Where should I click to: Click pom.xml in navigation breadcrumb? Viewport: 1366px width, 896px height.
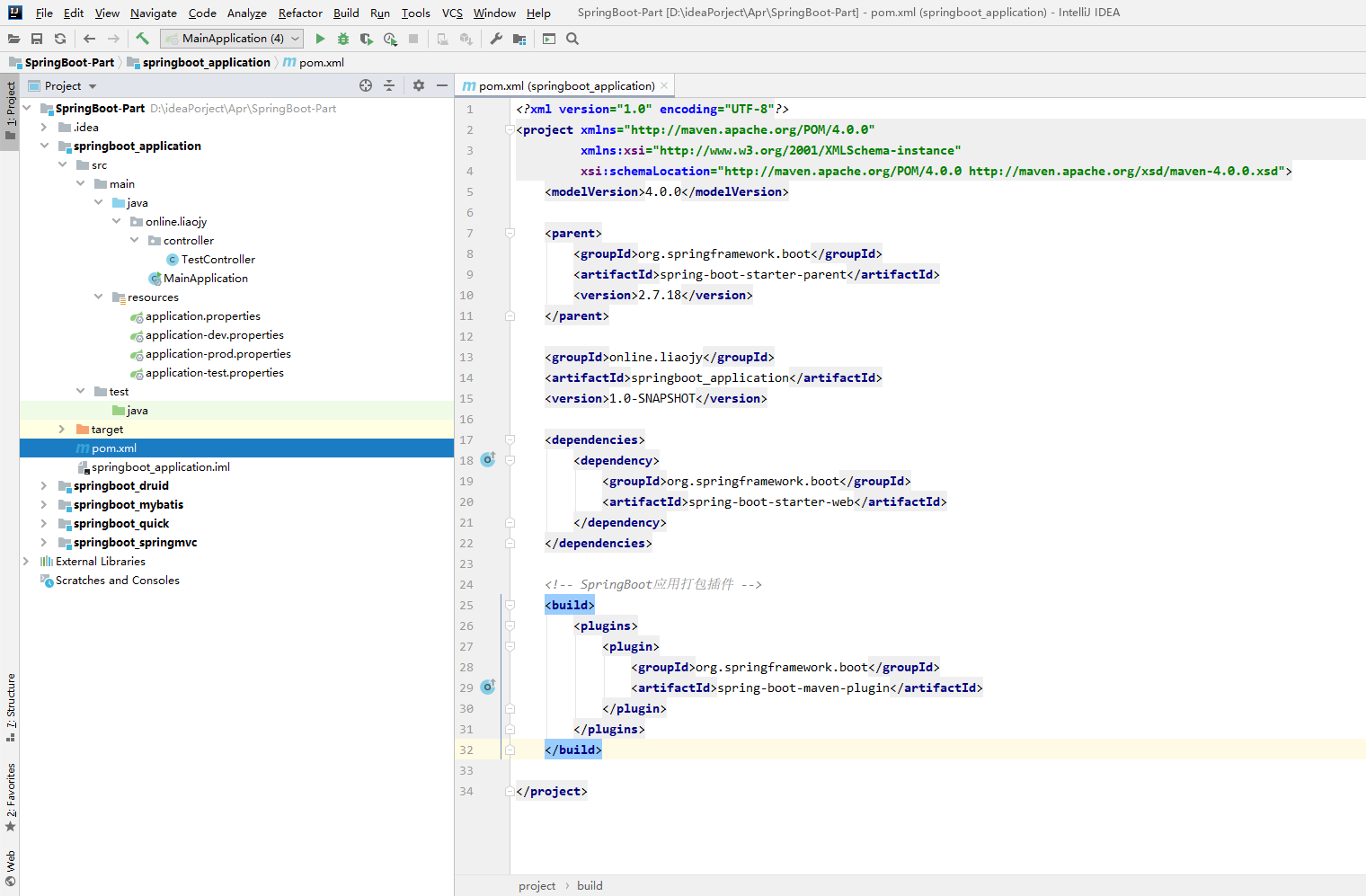[x=314, y=62]
